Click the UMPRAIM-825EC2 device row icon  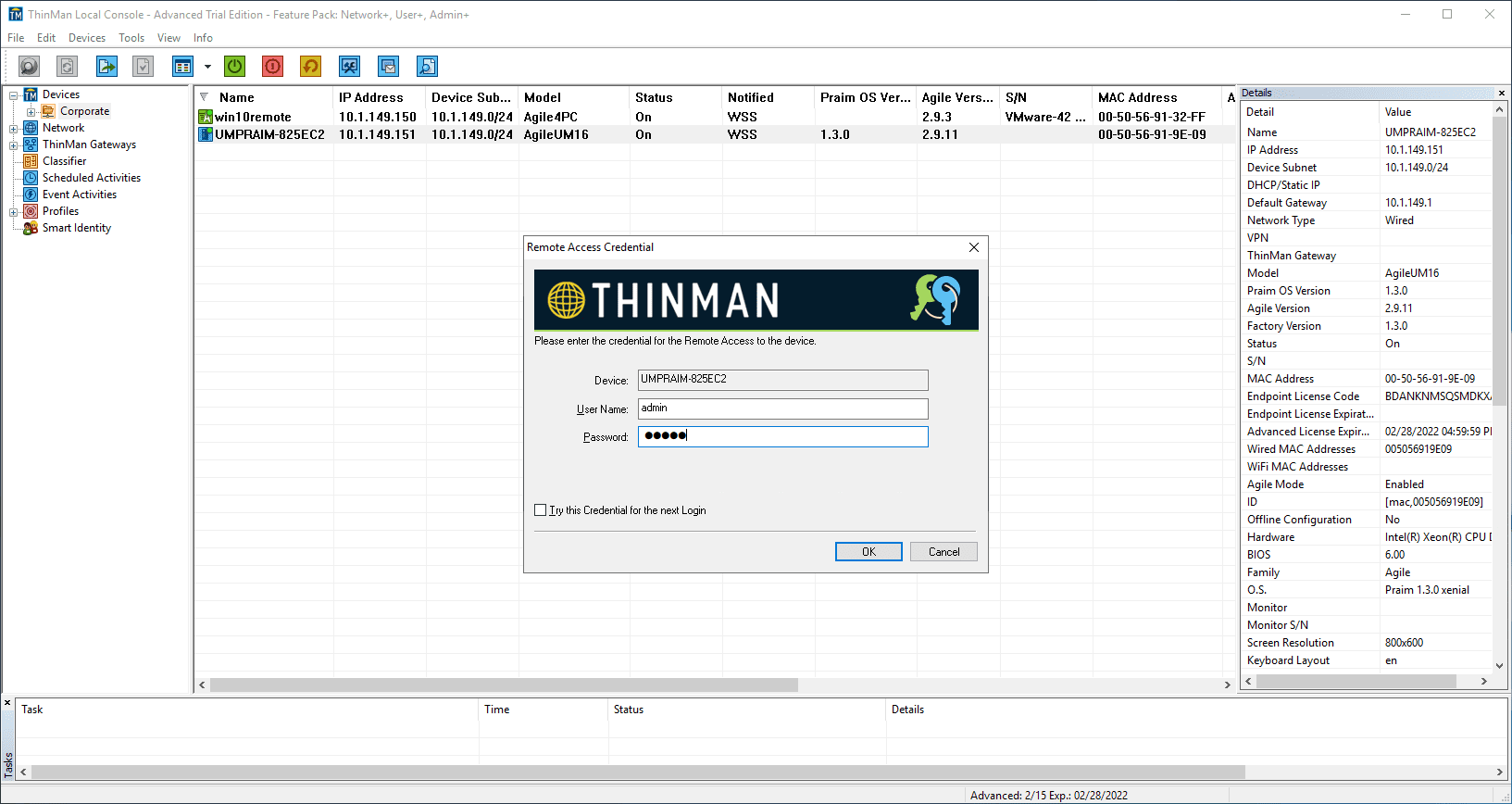point(206,134)
